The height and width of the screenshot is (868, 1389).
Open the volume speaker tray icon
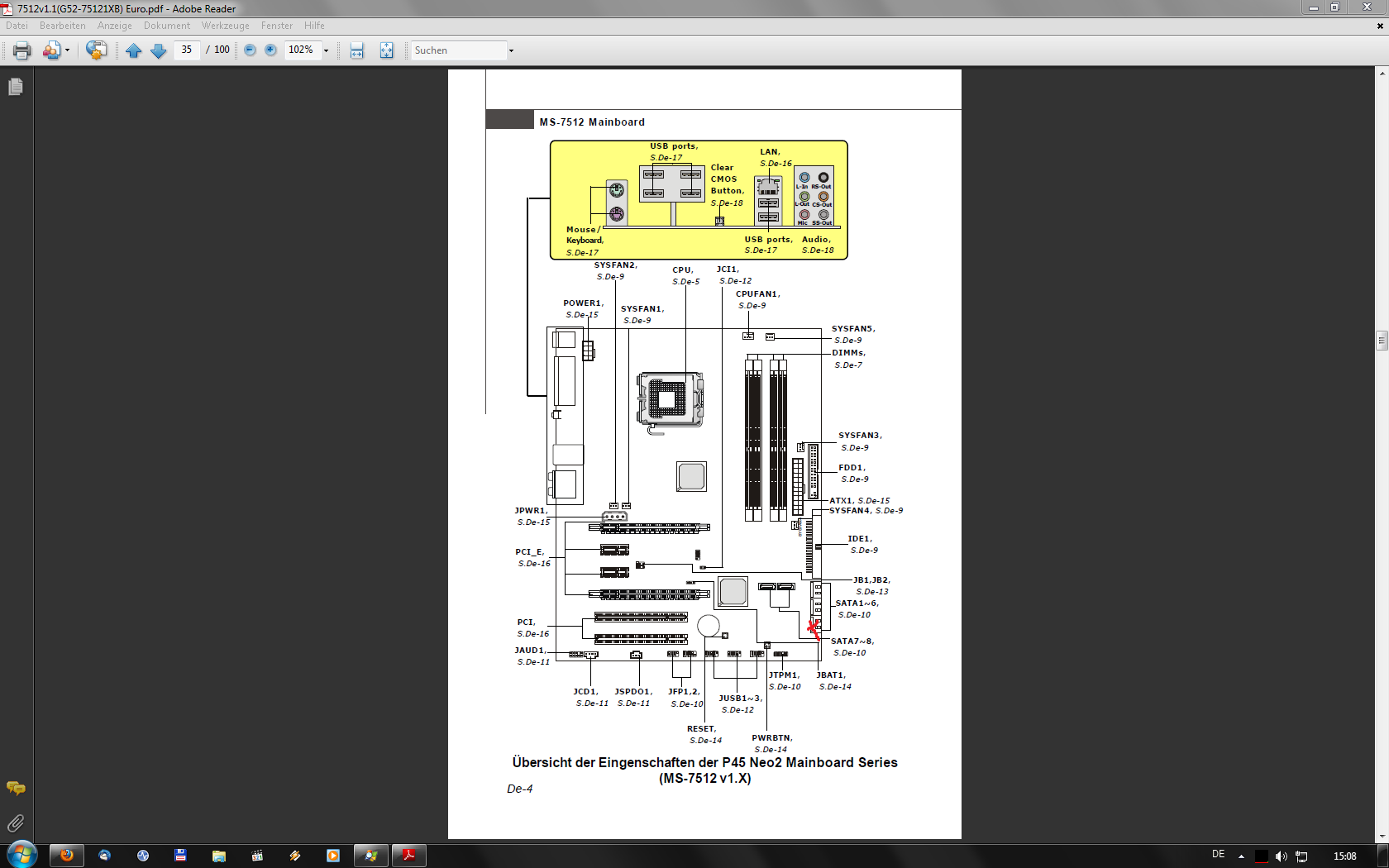click(x=1281, y=856)
